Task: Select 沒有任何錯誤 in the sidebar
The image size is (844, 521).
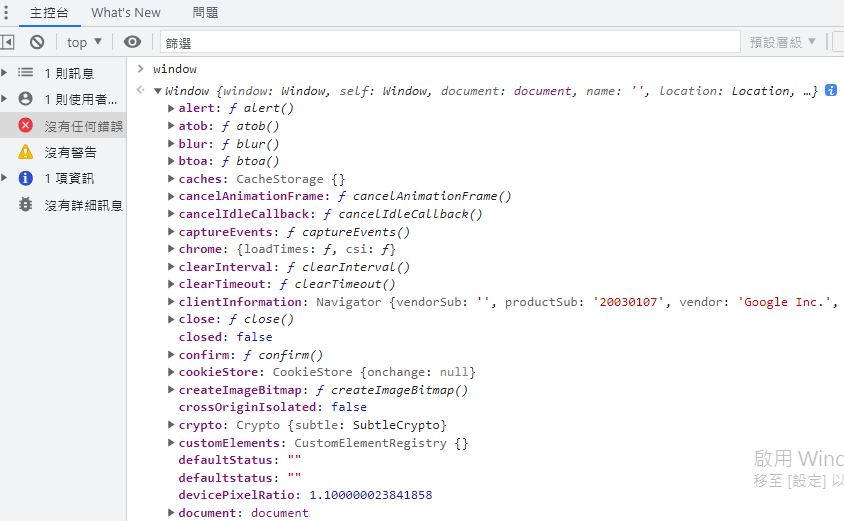Action: click(x=63, y=125)
